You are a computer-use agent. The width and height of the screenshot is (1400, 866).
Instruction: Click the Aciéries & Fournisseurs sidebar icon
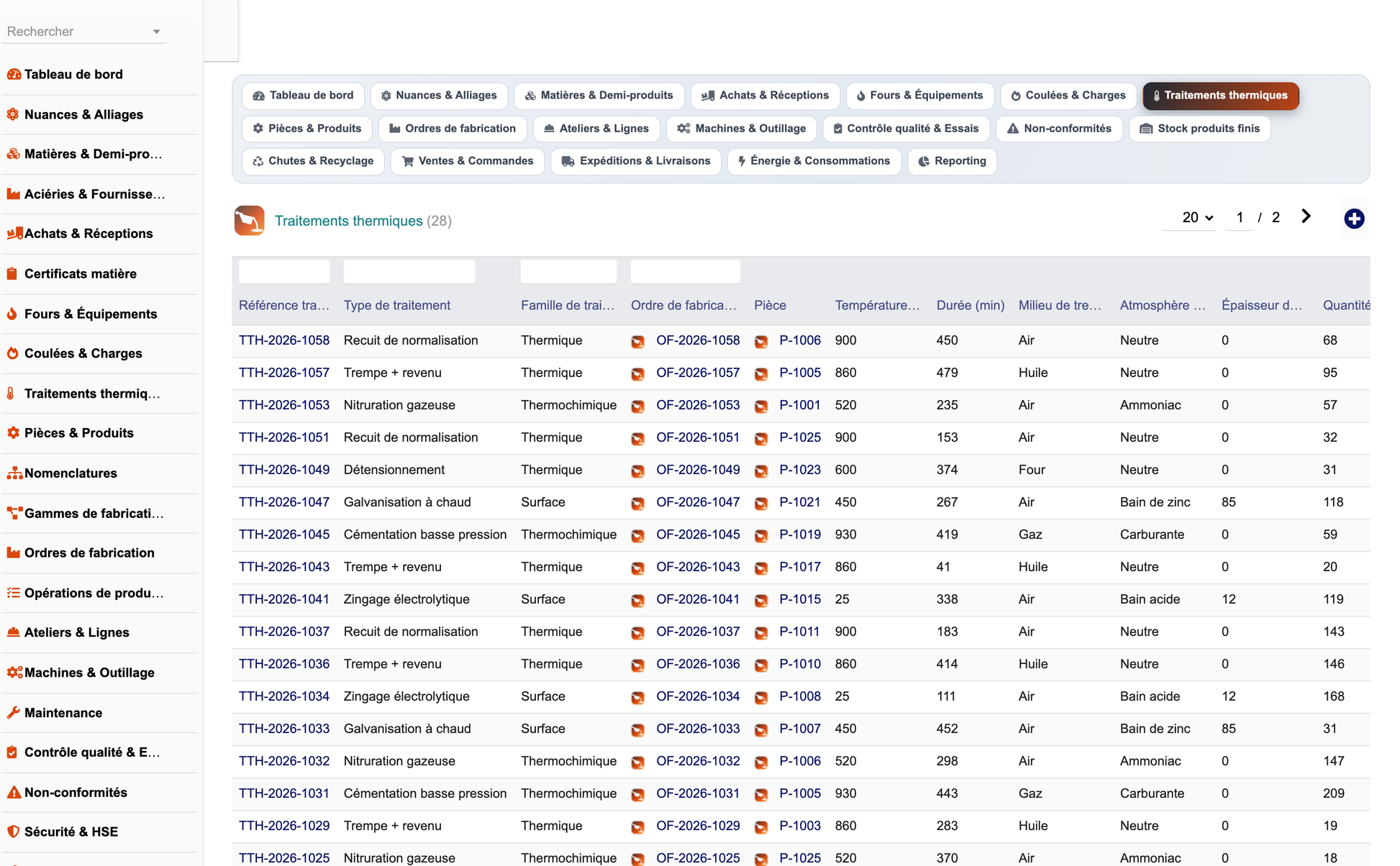tap(14, 194)
